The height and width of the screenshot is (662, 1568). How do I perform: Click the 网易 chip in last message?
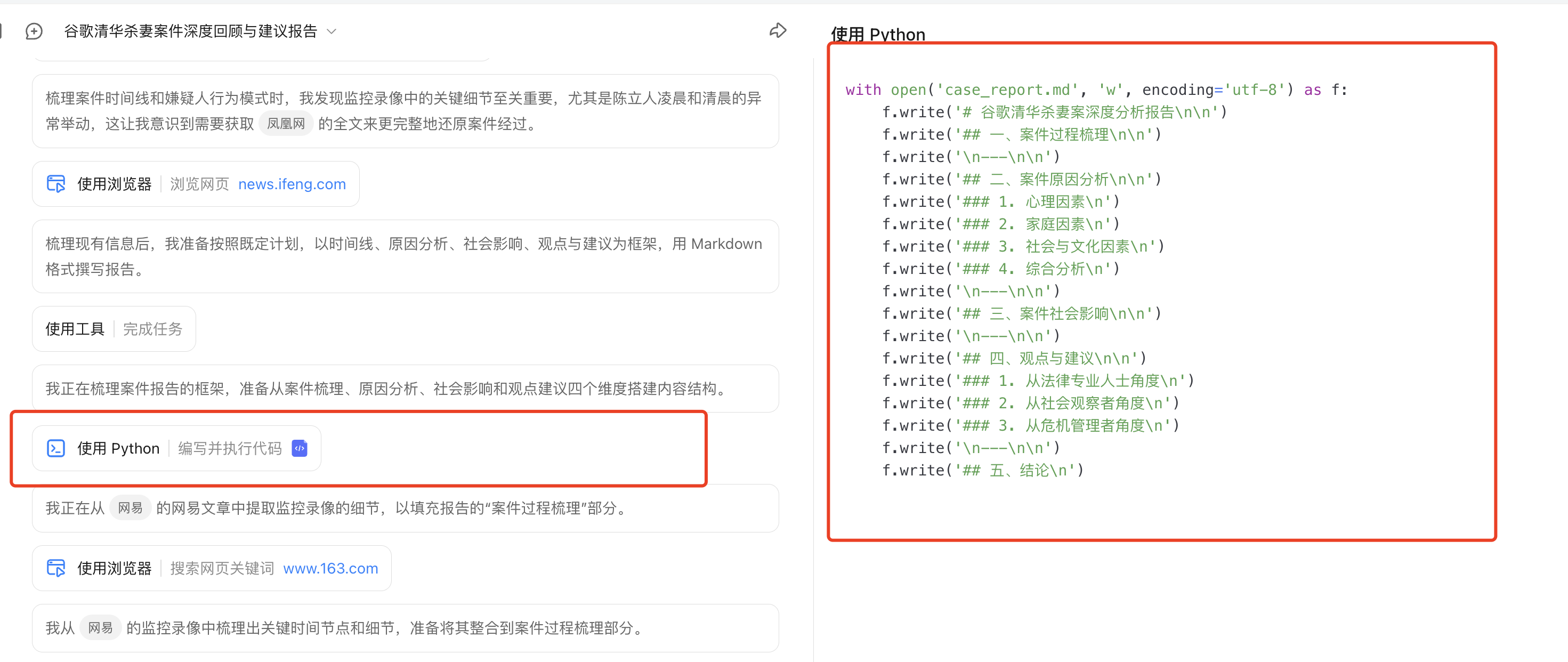point(100,628)
